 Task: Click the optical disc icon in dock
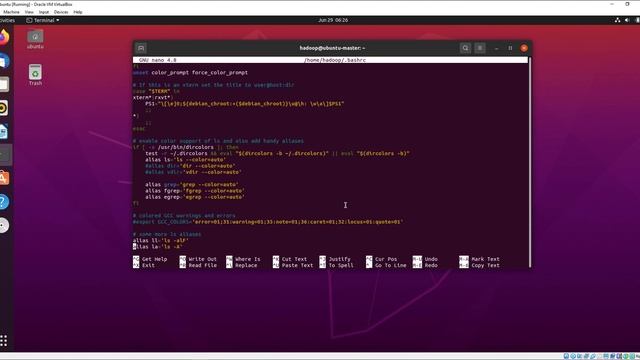click(x=3, y=225)
